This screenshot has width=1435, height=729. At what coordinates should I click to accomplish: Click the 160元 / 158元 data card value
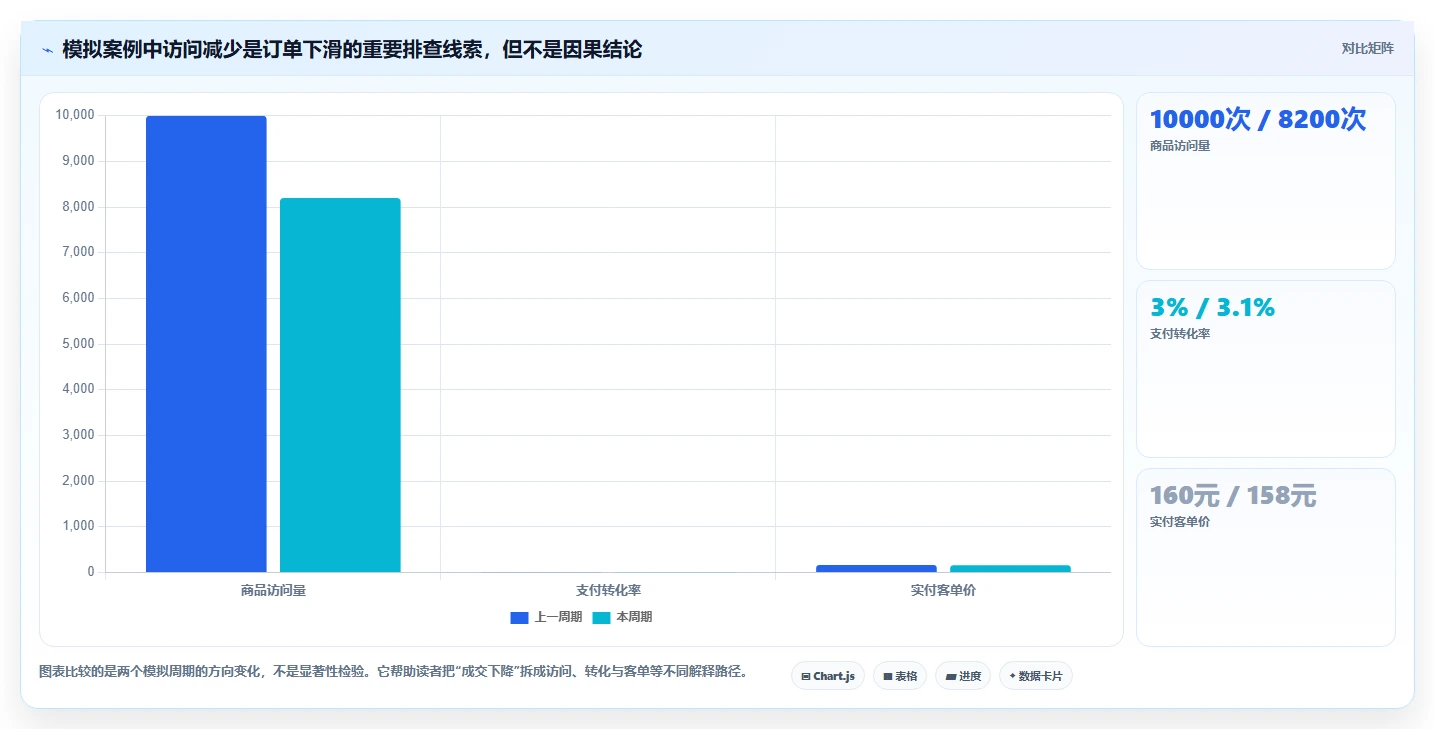(x=1233, y=495)
